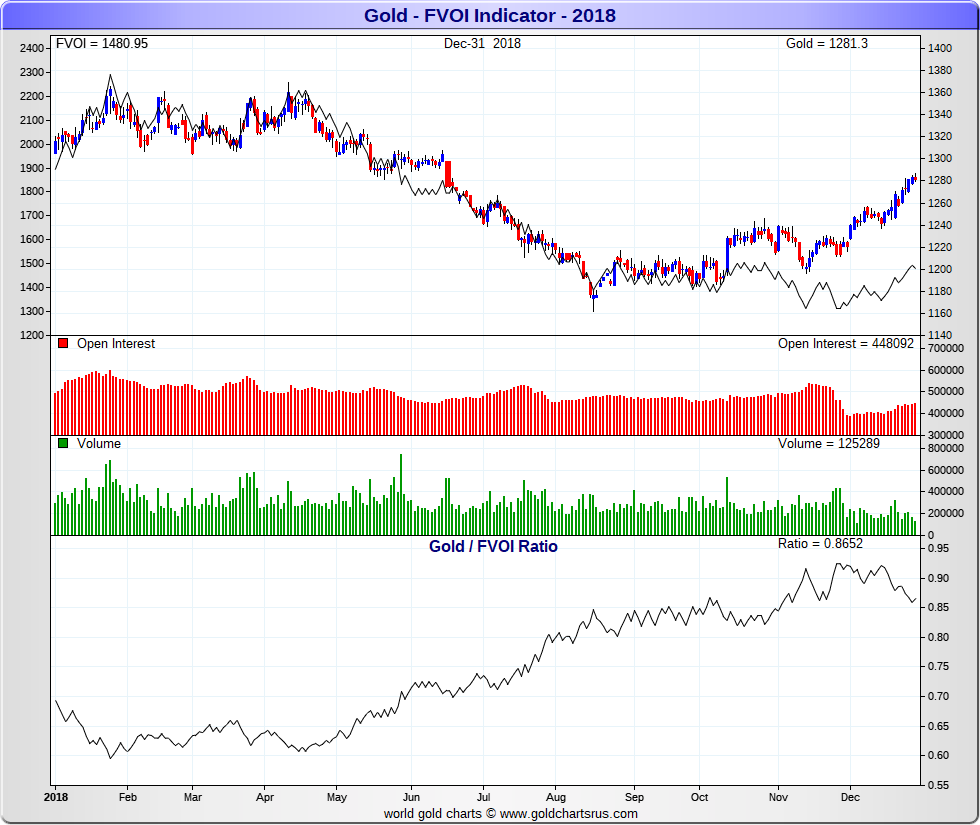Click the 'Gold - FVOI Indicator - 2018' title
Image resolution: width=980 pixels, height=825 pixels.
[x=489, y=15]
